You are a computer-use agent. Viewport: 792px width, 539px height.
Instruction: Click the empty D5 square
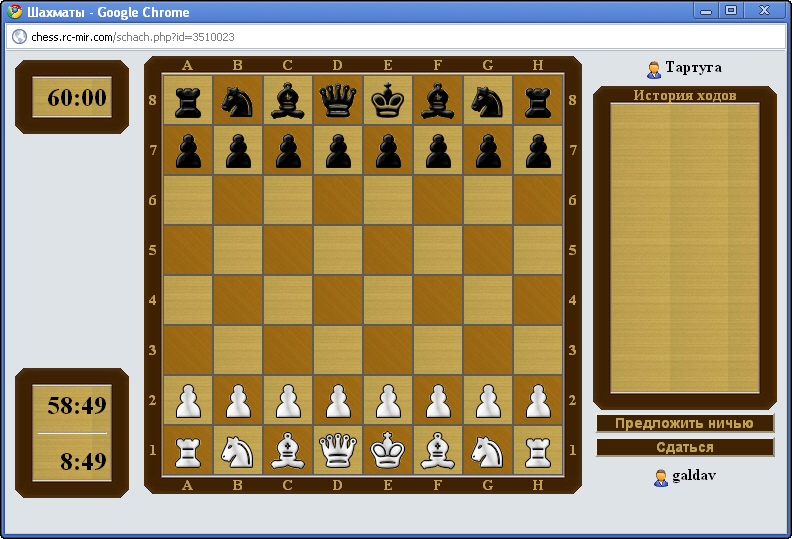coord(338,250)
